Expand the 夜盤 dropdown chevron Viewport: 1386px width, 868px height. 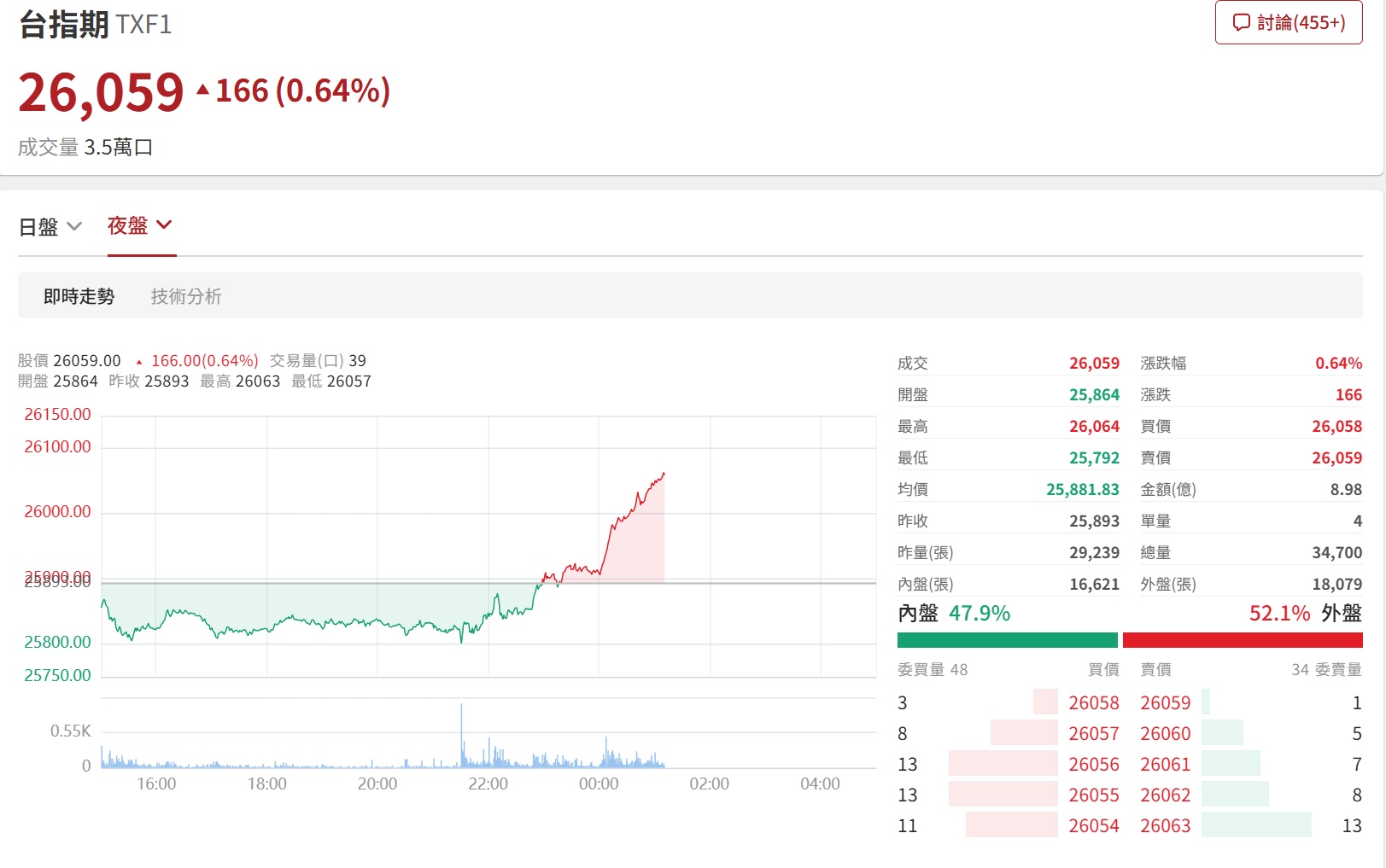(164, 224)
